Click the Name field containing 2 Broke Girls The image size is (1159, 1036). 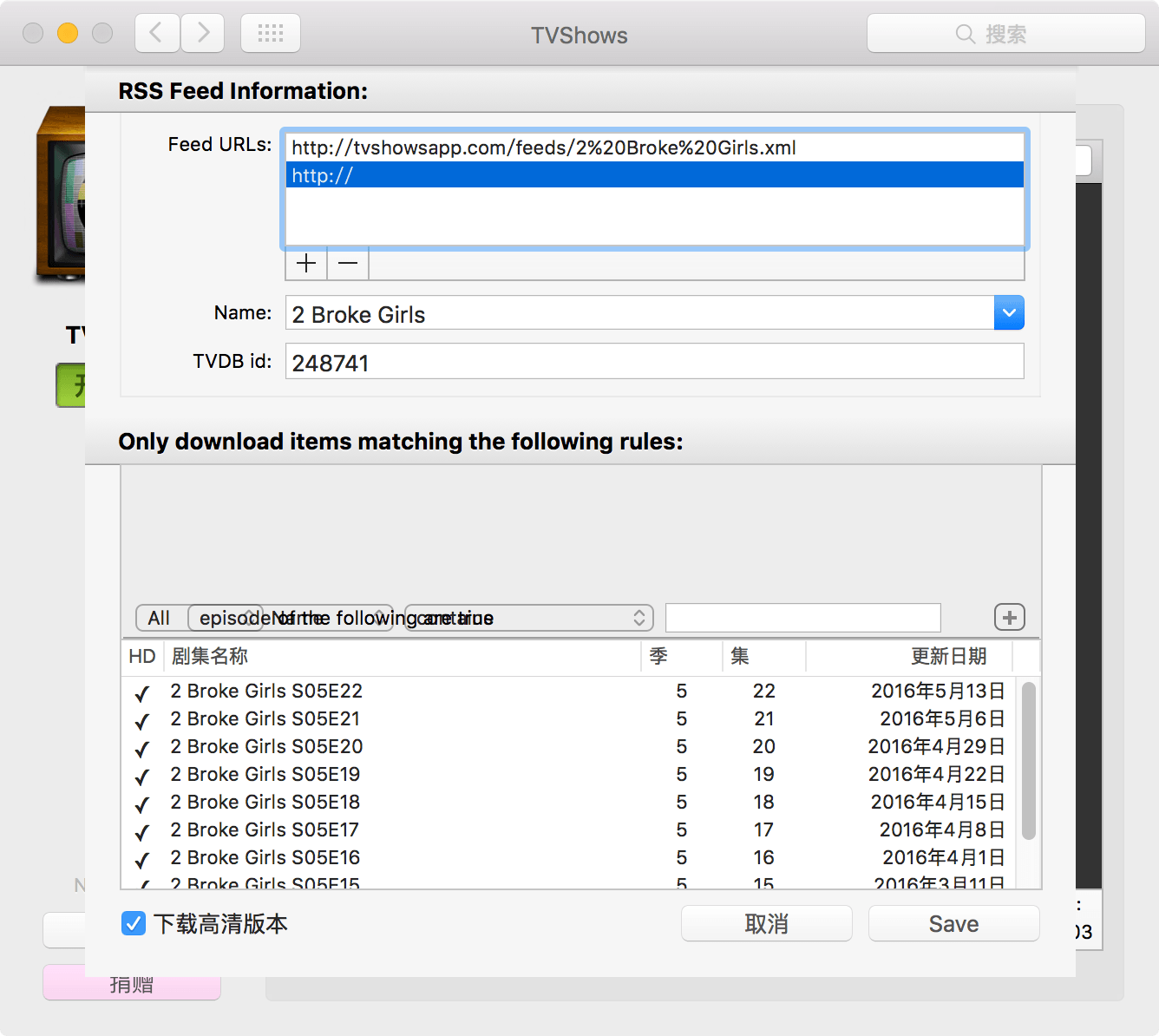click(640, 313)
